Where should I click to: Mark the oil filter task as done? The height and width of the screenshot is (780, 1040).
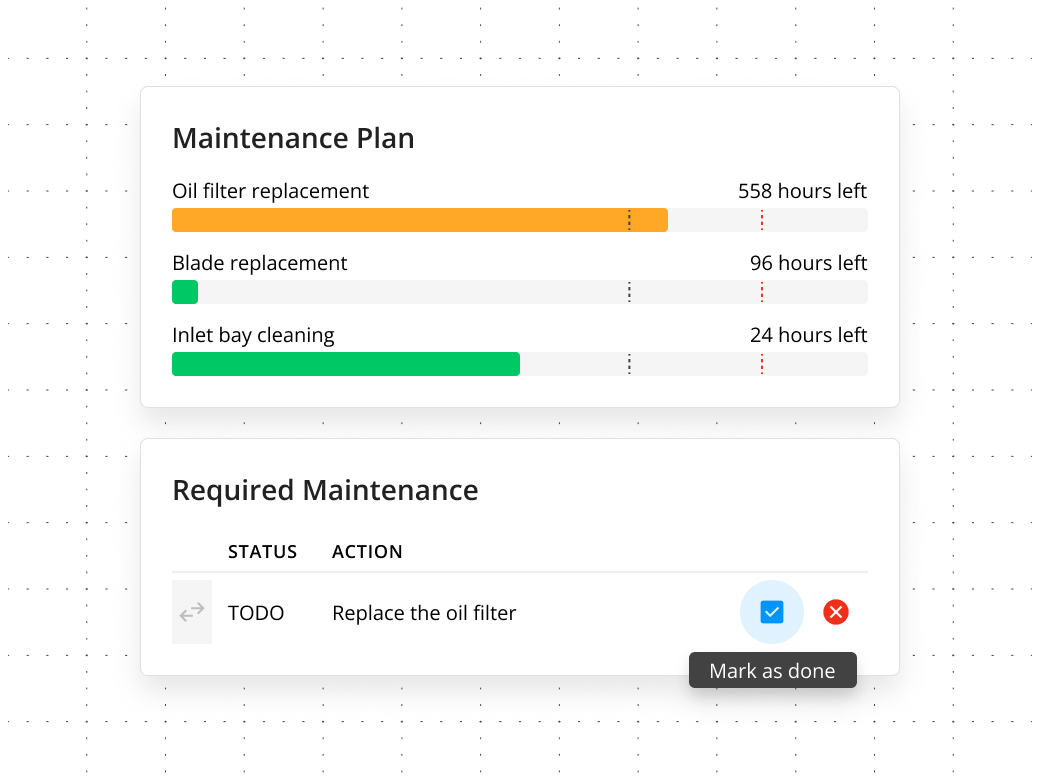coord(771,612)
